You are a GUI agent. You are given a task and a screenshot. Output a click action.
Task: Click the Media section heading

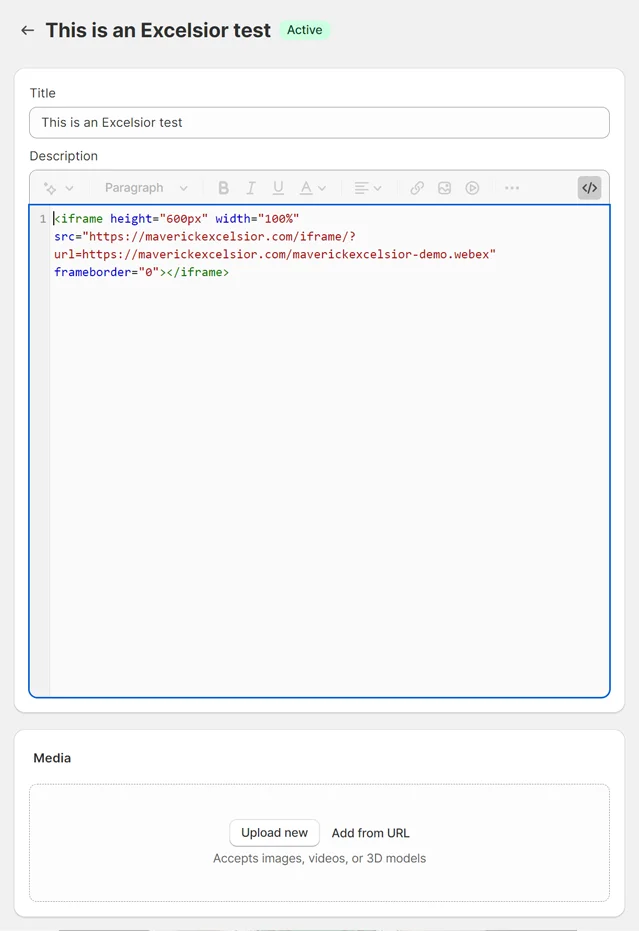(x=52, y=758)
